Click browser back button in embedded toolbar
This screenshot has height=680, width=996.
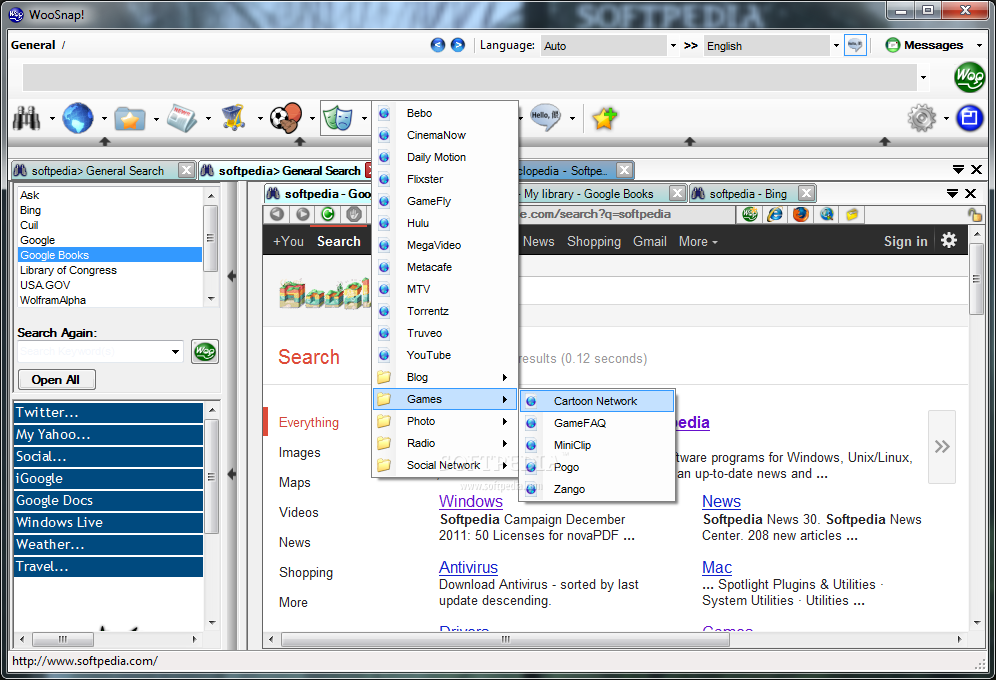[276, 214]
